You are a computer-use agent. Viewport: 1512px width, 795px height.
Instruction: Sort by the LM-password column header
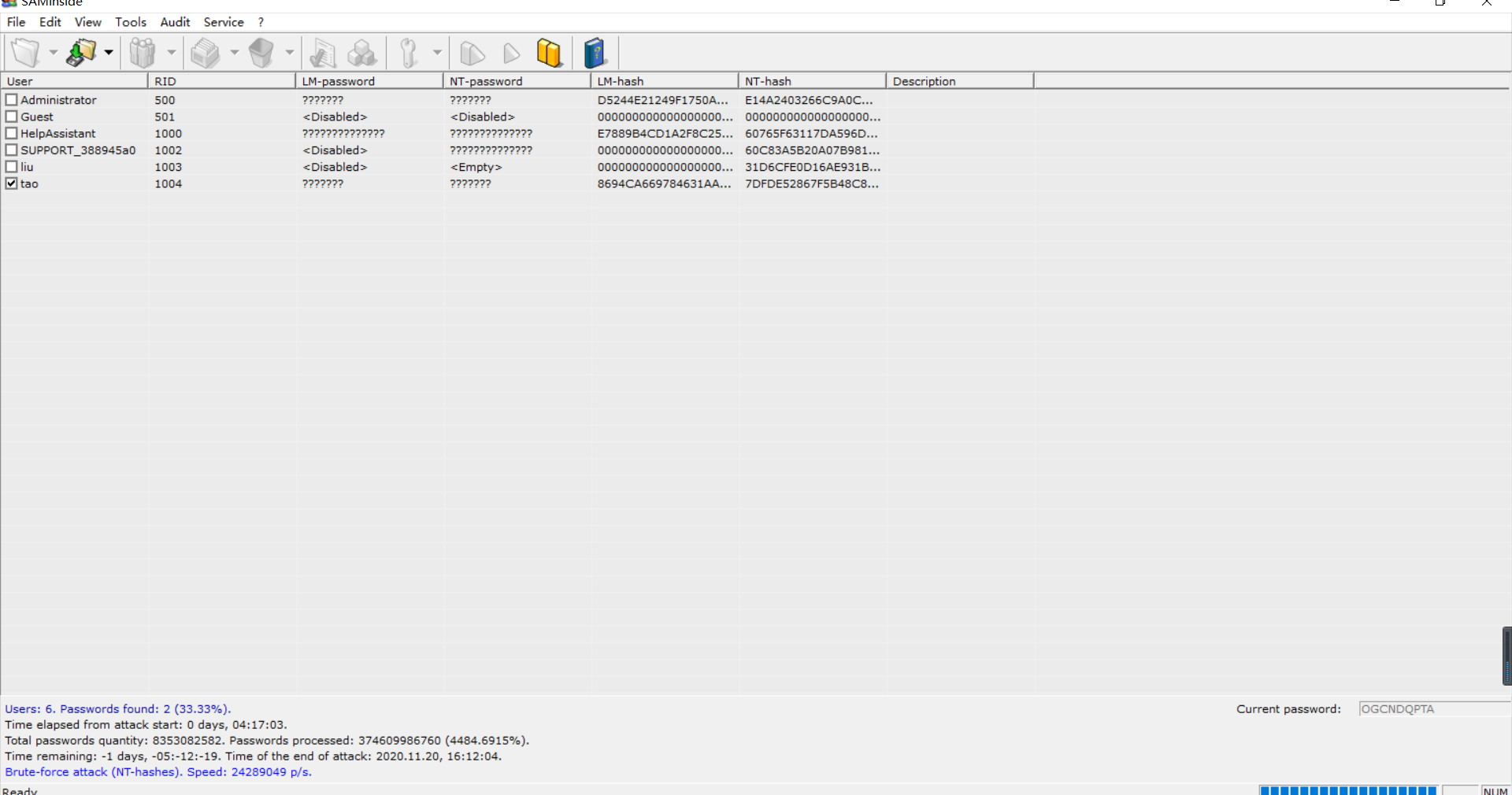click(369, 81)
